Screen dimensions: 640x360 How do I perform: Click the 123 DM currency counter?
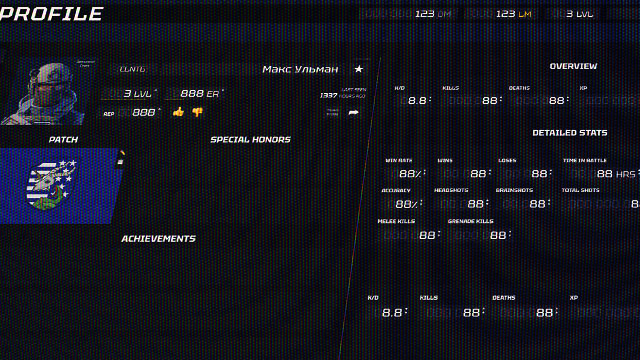(433, 14)
